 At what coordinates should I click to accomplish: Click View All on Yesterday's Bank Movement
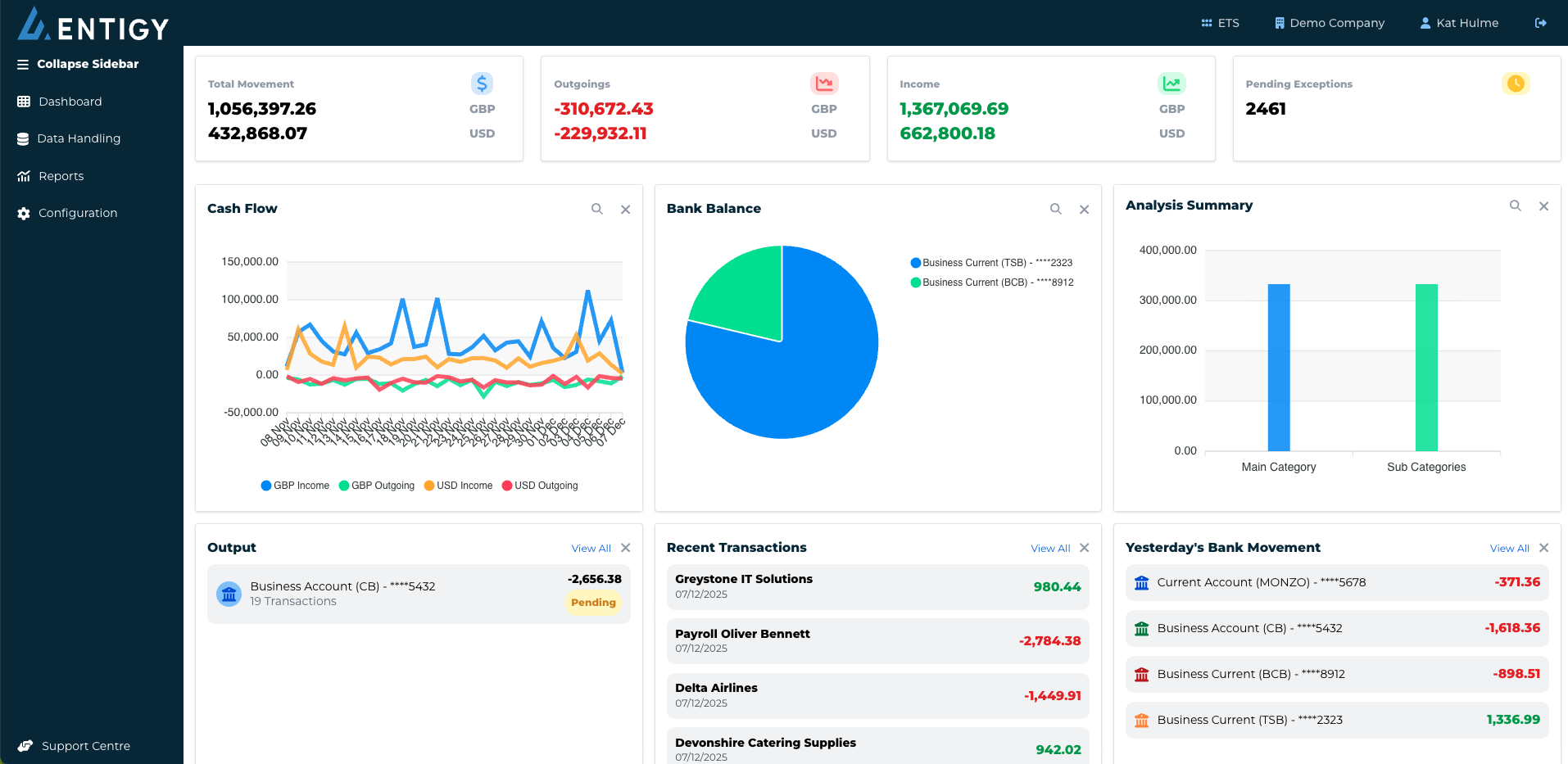[x=1509, y=548]
